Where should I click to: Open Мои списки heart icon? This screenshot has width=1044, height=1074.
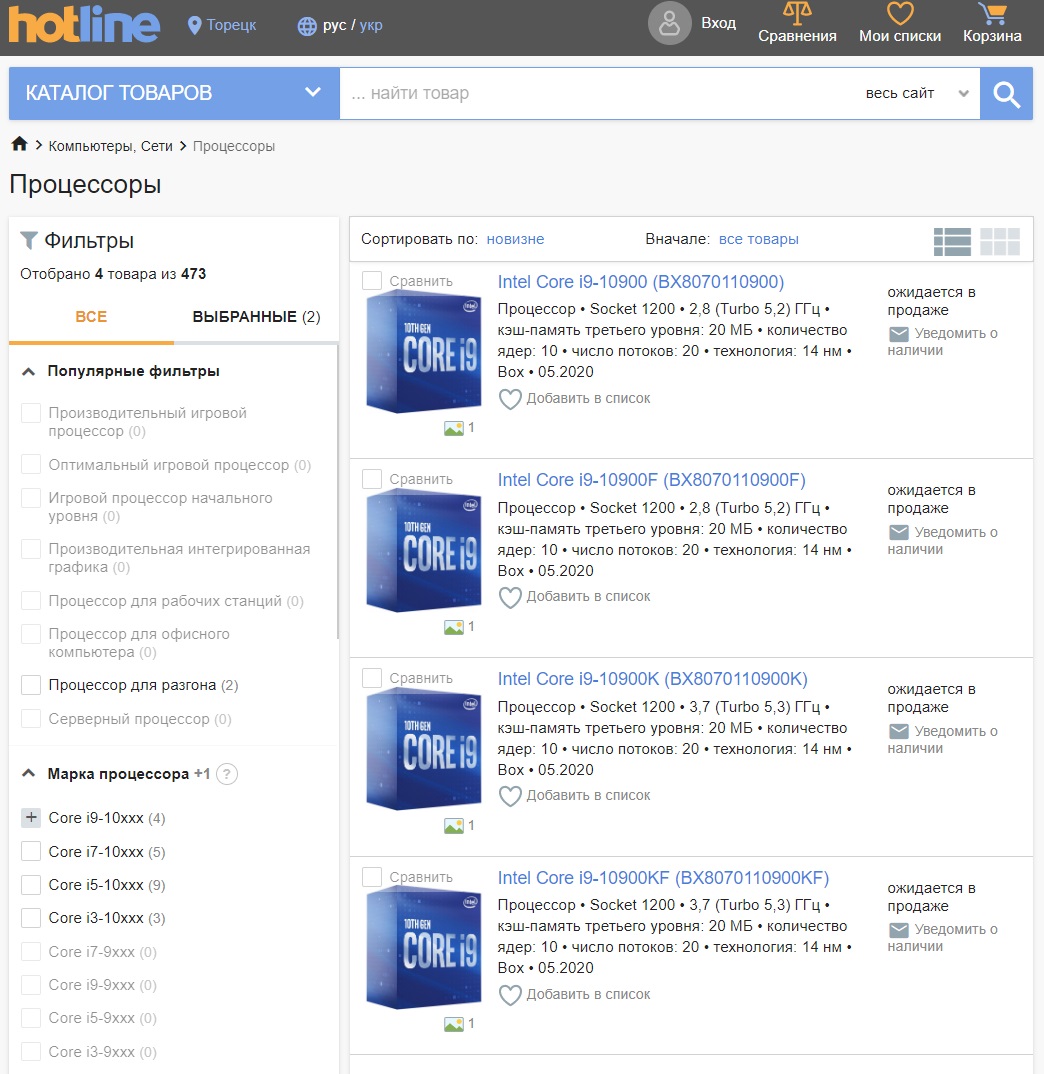tap(900, 14)
